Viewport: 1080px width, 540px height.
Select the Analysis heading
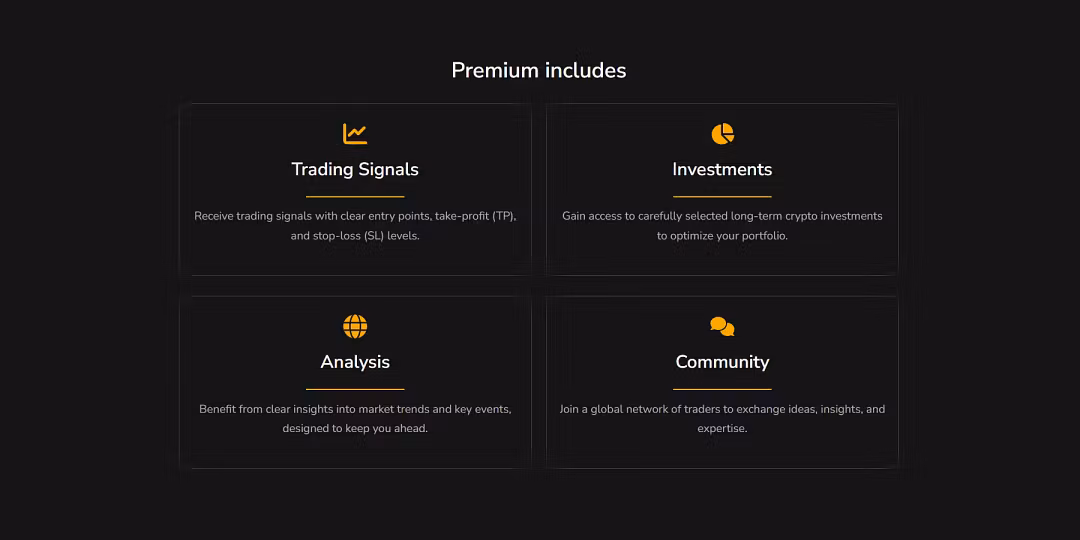point(355,362)
